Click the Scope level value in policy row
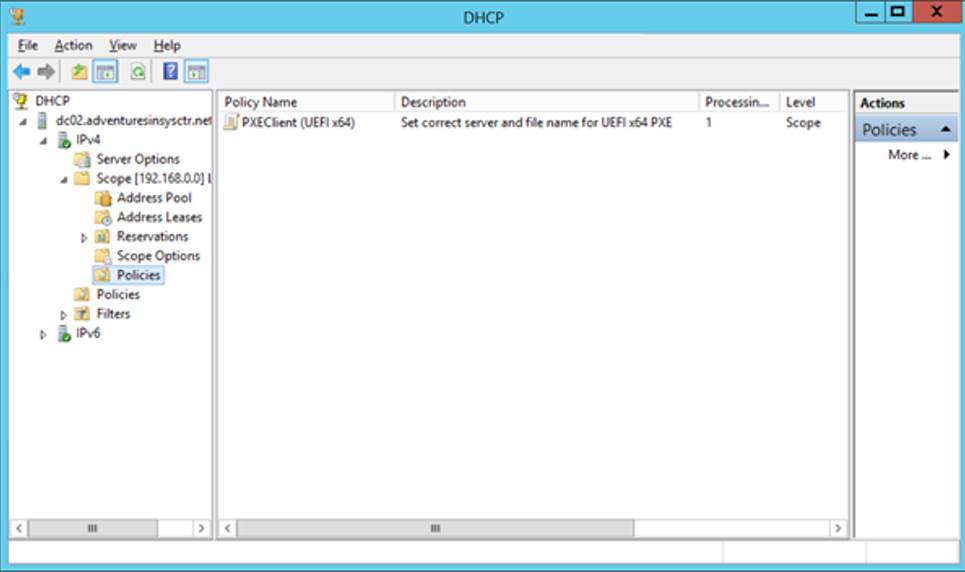Screen dimensions: 965x572 tap(803, 123)
